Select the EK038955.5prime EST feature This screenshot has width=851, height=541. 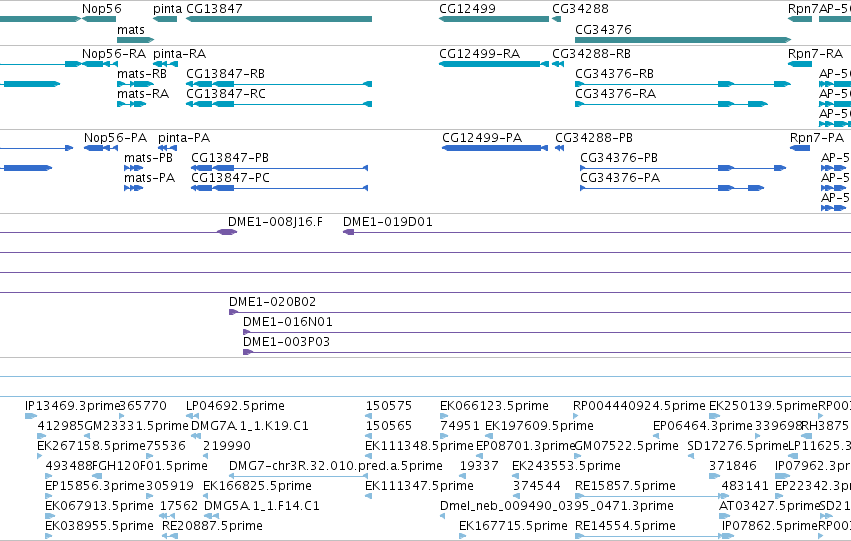click(49, 536)
